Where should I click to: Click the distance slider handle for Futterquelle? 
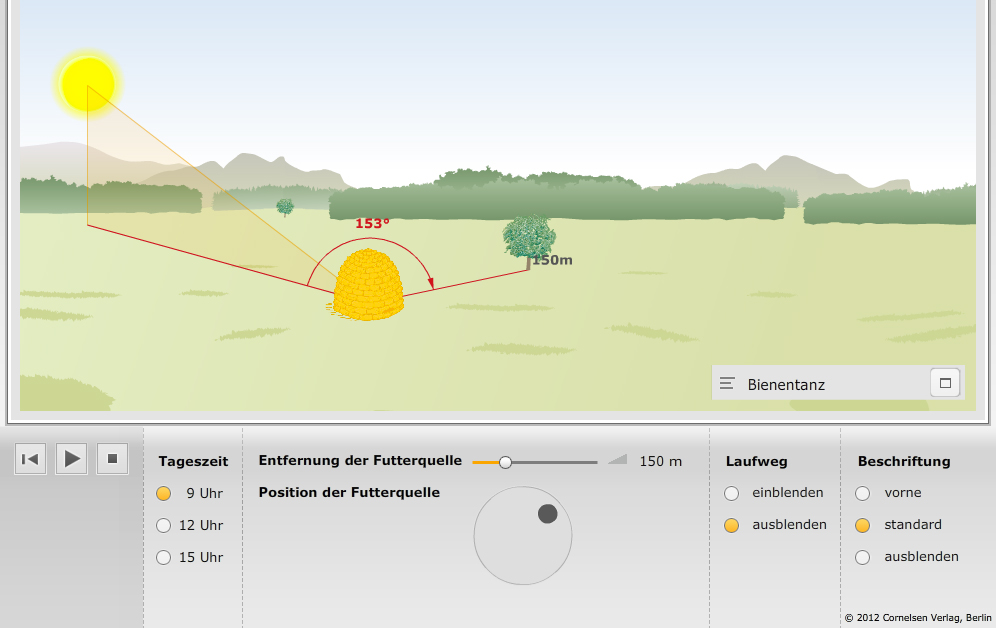[x=505, y=462]
